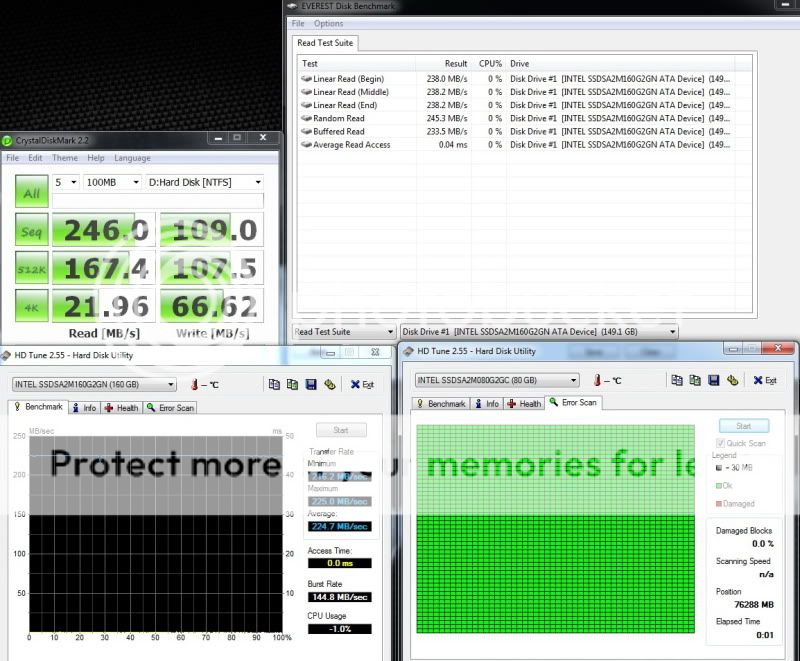The image size is (800, 661).
Task: Open the 100MB test size dropdown
Action: (113, 182)
